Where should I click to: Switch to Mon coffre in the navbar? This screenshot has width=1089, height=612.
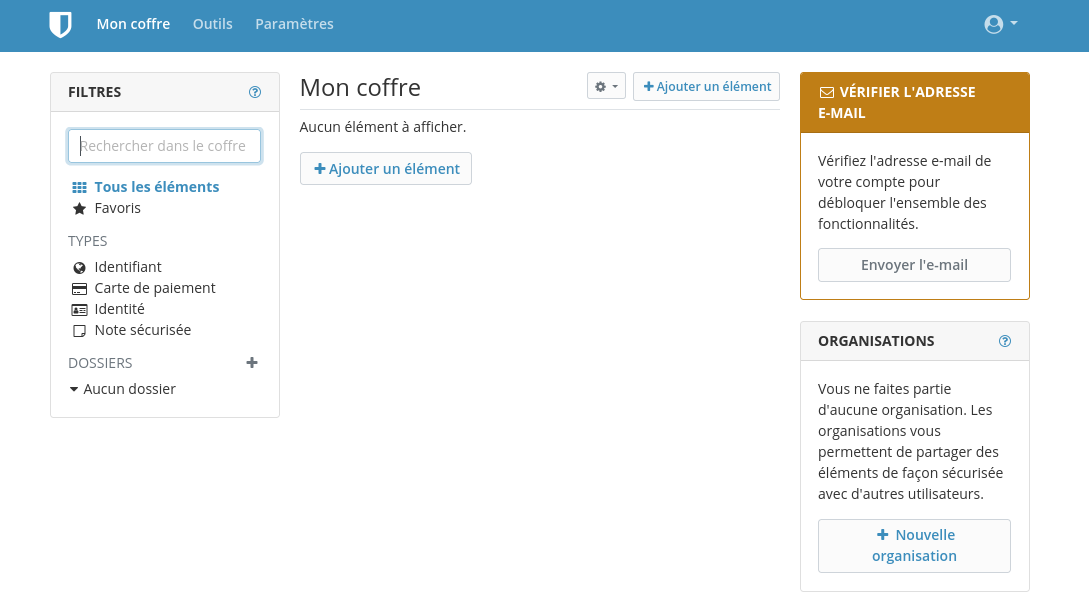133,24
